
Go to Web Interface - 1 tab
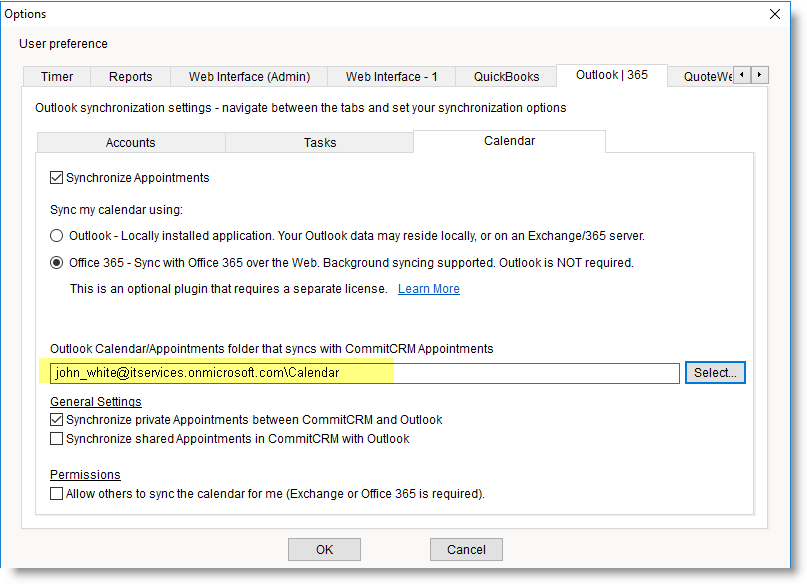point(391,77)
